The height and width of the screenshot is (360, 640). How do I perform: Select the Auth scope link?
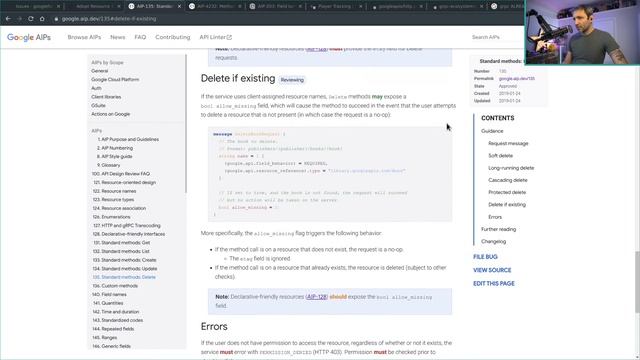[96, 88]
